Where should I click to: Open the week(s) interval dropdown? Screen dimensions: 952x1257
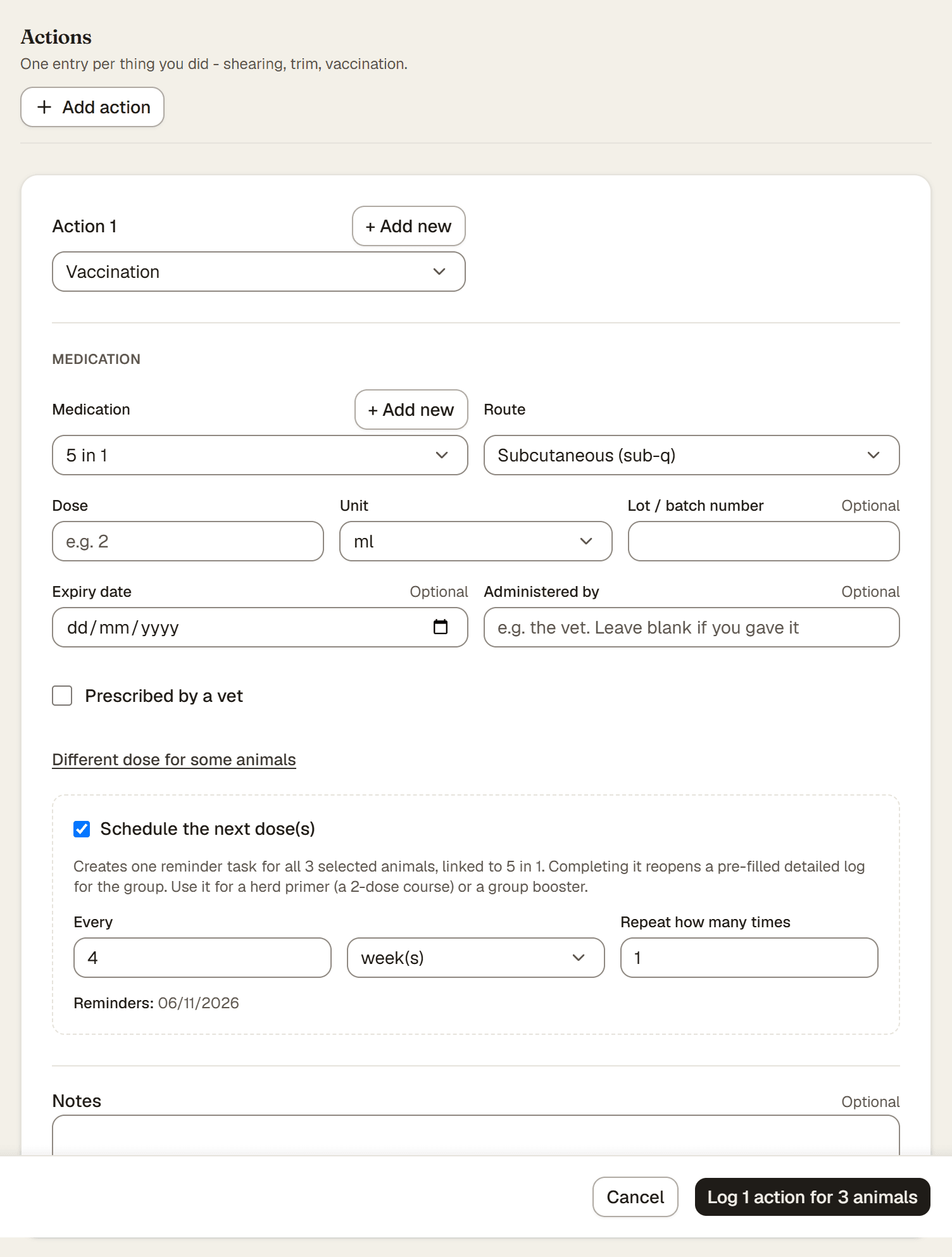click(x=476, y=958)
